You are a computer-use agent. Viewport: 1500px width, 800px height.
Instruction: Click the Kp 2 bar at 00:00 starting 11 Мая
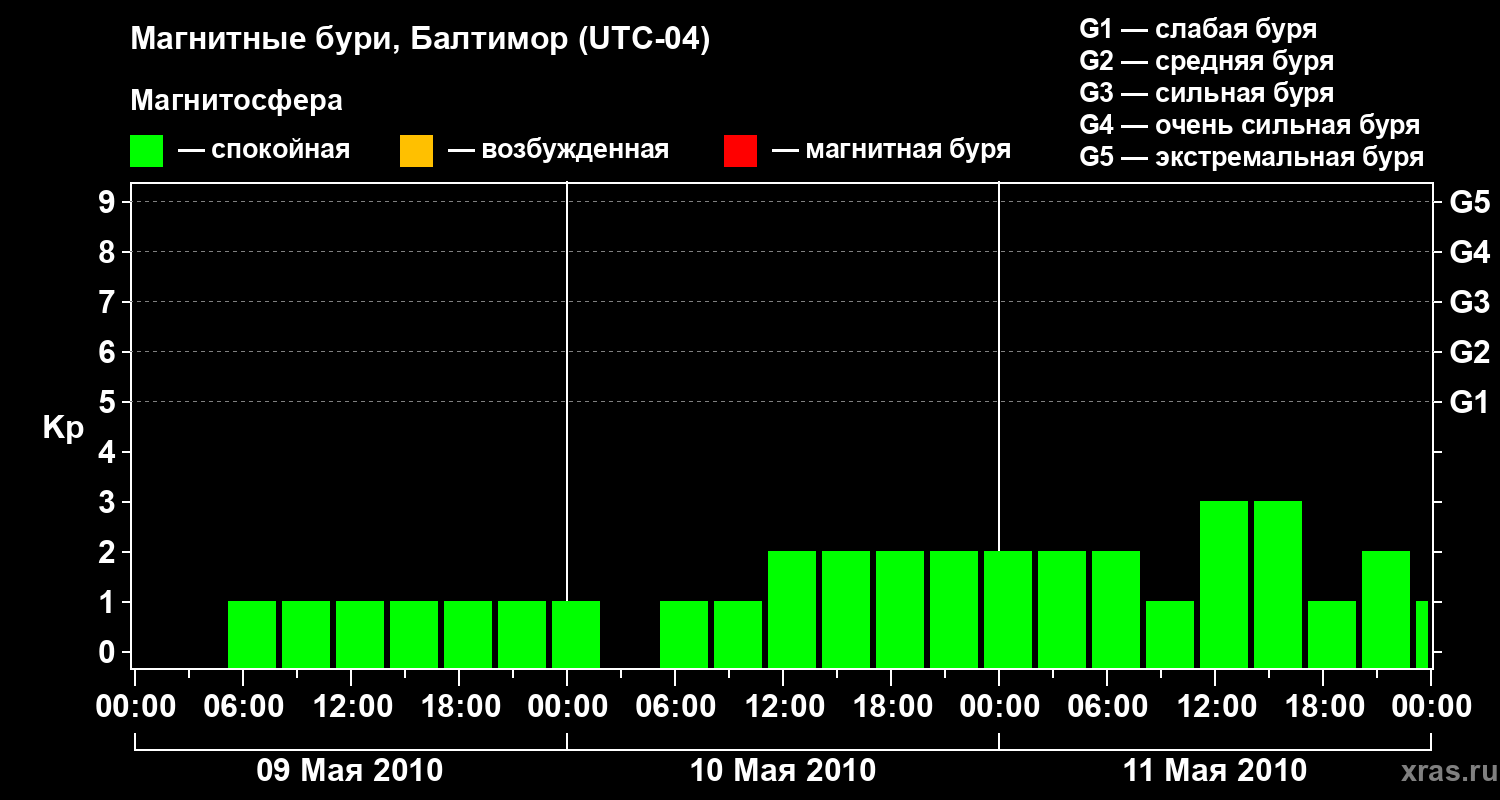point(1008,609)
